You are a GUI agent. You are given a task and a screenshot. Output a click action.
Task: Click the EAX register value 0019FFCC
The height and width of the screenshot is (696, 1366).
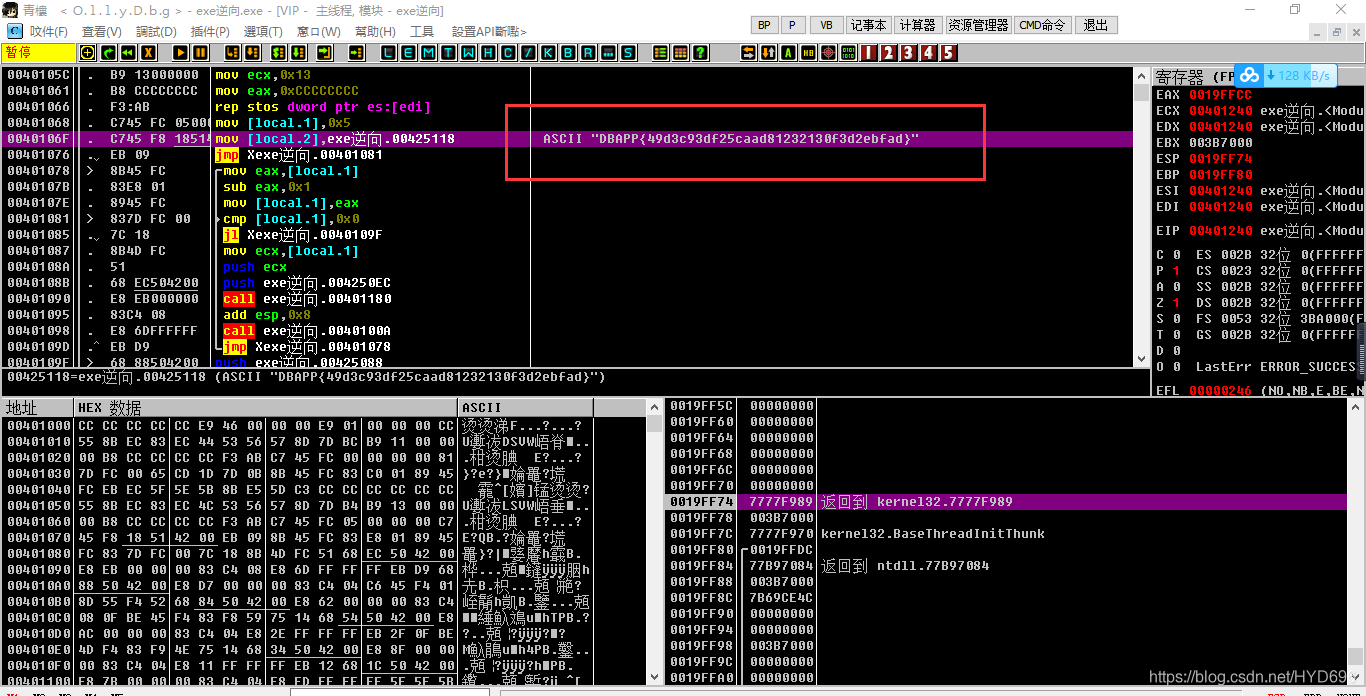1220,95
